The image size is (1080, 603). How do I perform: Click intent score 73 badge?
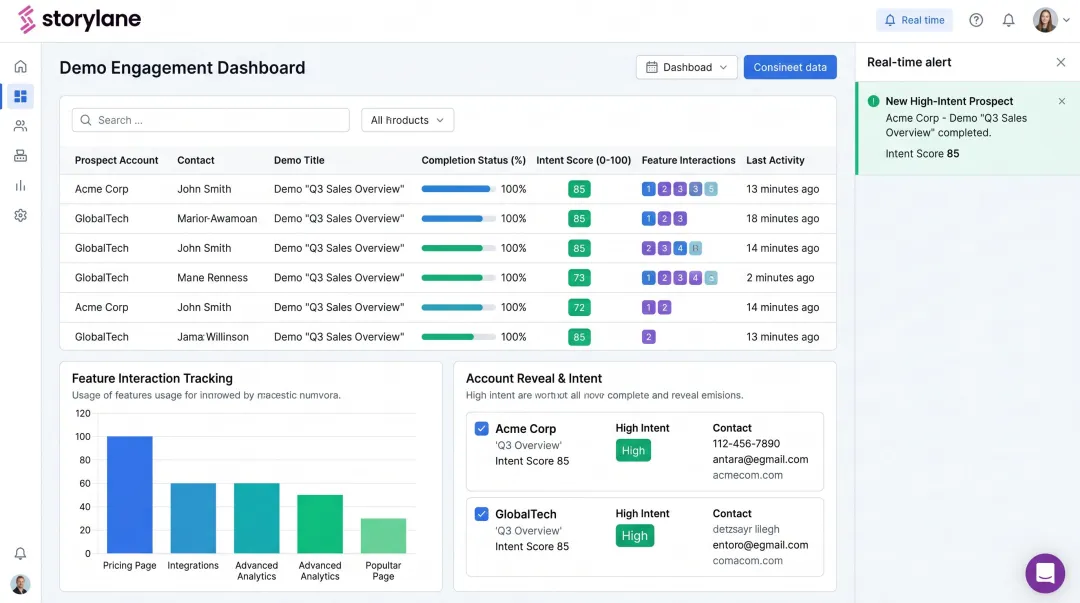pyautogui.click(x=579, y=278)
